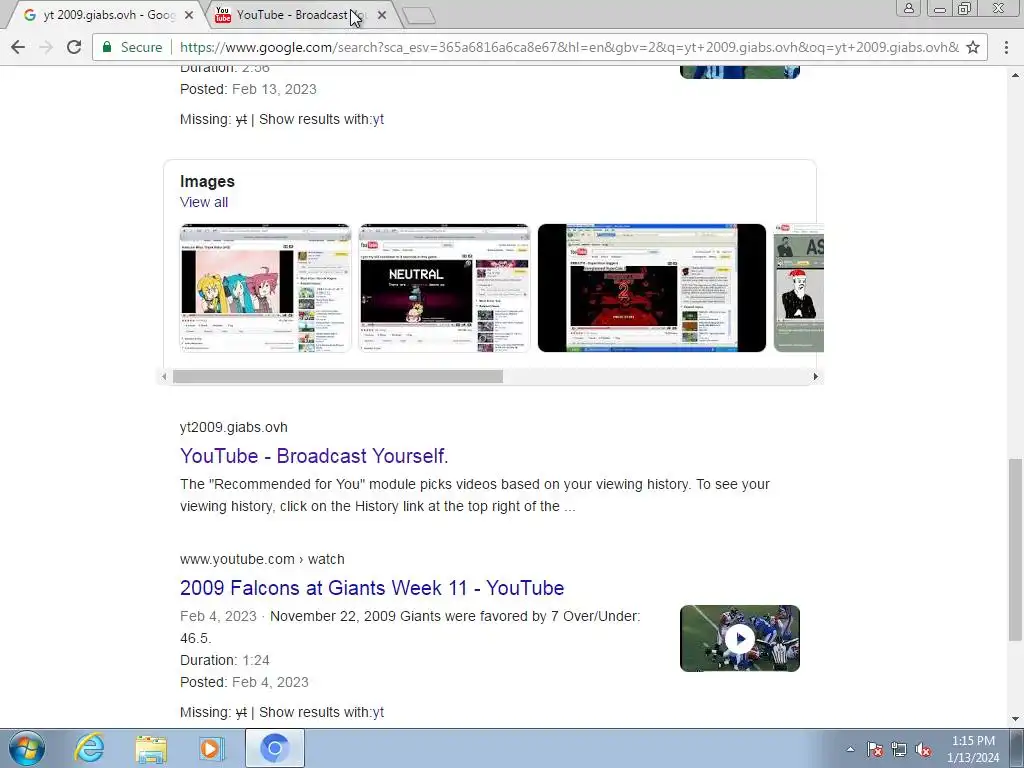1024x768 pixels.
Task: Click the muted volume speaker tray icon
Action: [x=923, y=749]
